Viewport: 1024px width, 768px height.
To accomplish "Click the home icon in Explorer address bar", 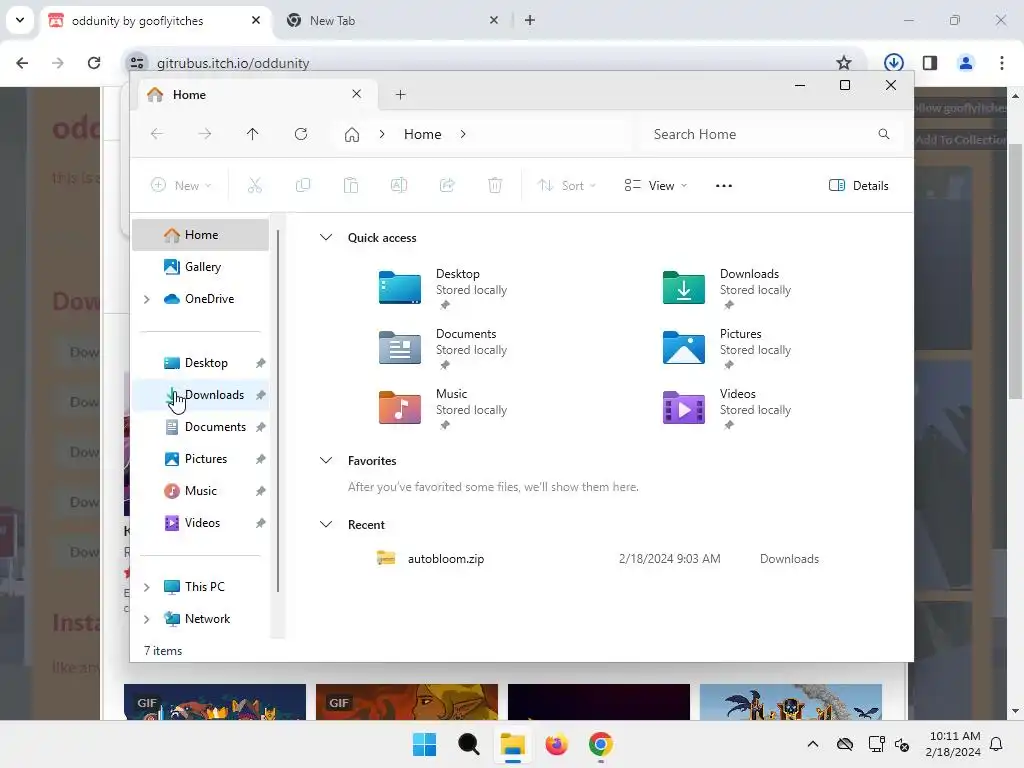I will point(352,135).
